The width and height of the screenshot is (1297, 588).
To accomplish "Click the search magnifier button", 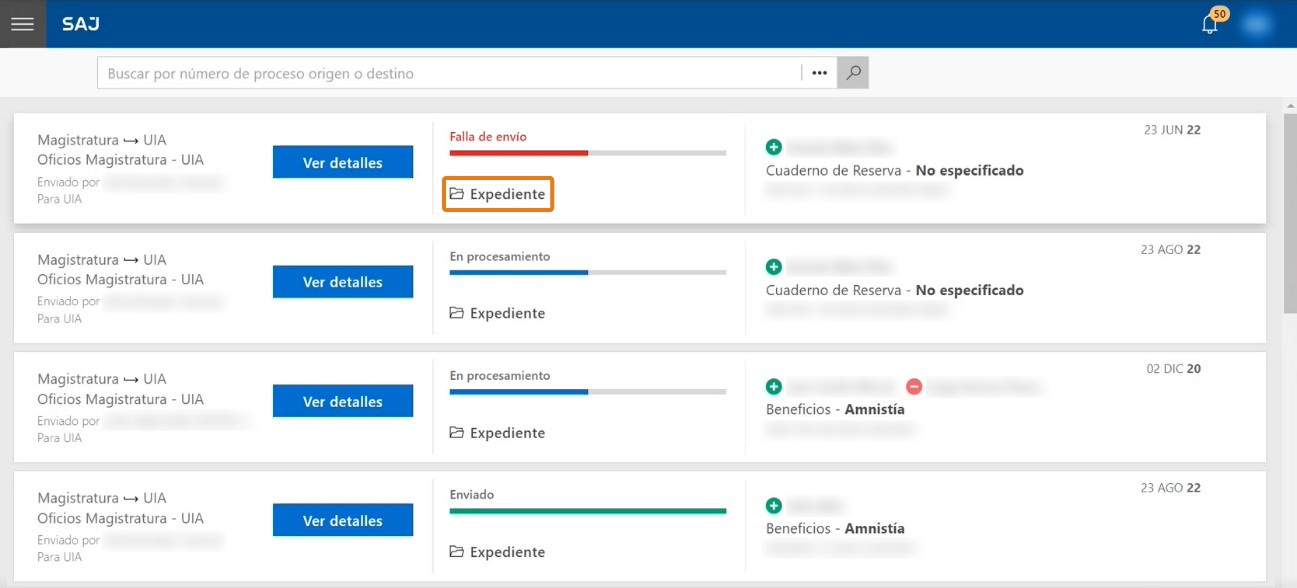I will pyautogui.click(x=853, y=73).
